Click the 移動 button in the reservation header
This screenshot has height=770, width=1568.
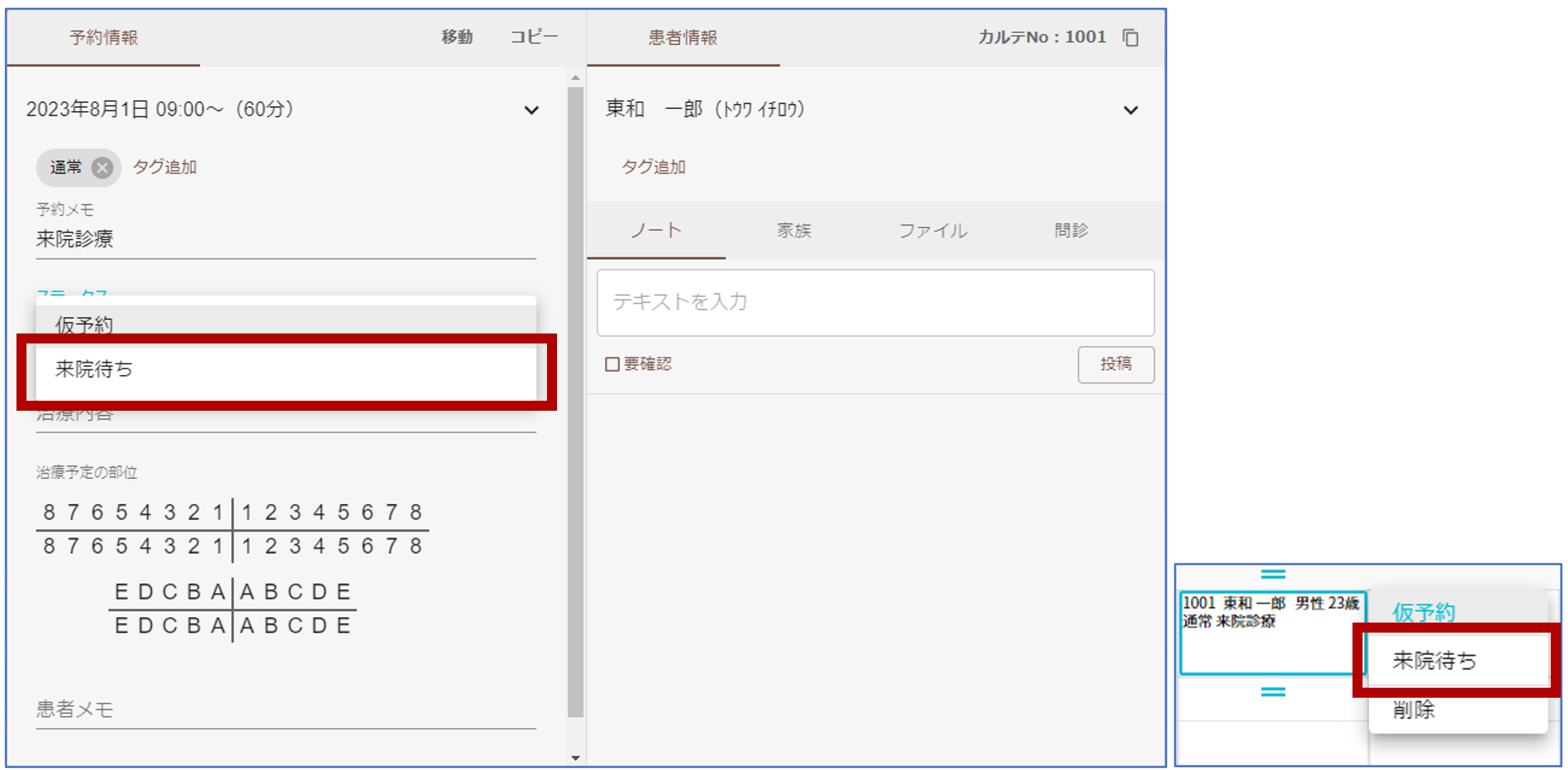coord(457,37)
